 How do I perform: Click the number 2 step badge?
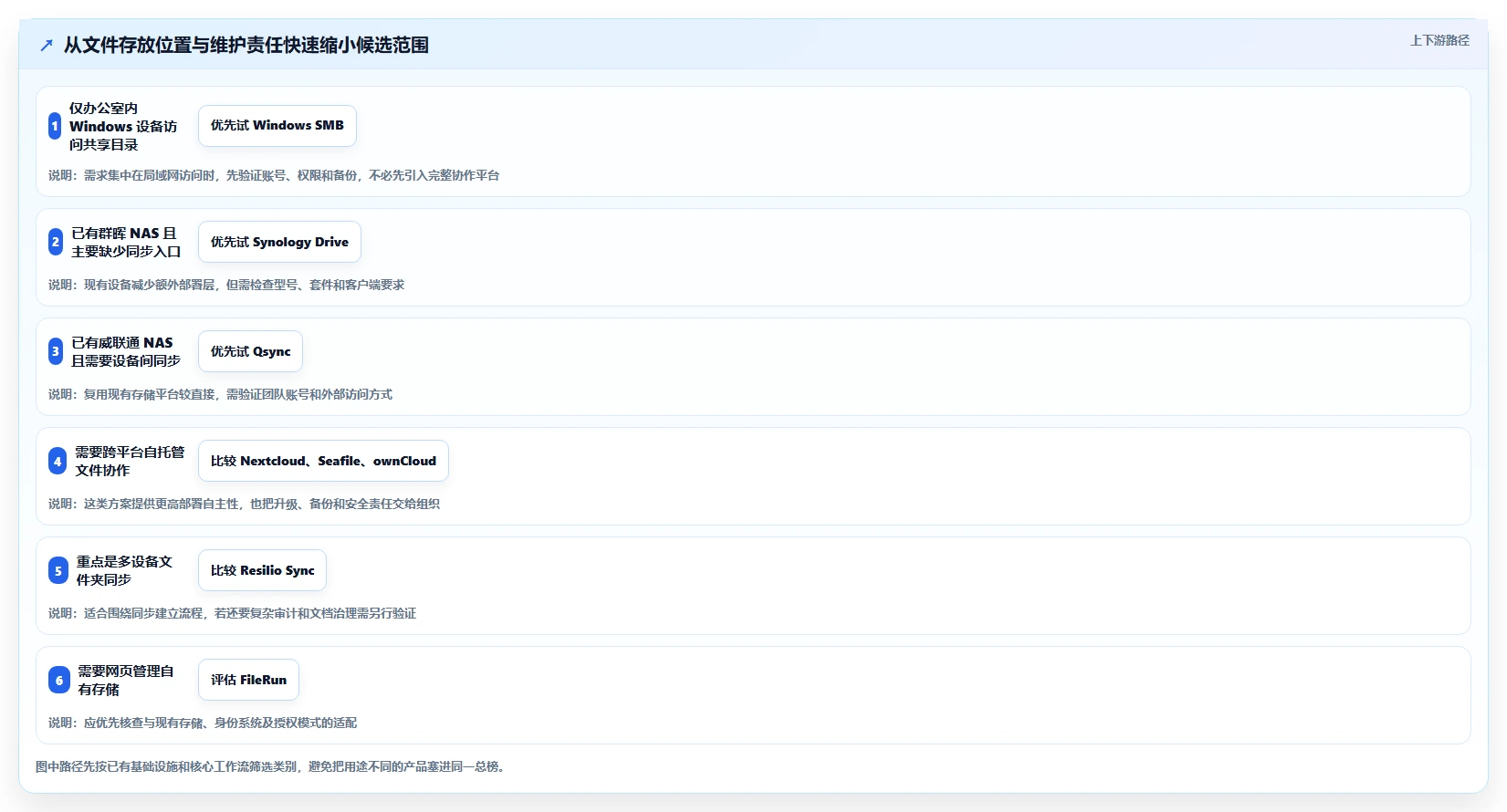coord(56,242)
